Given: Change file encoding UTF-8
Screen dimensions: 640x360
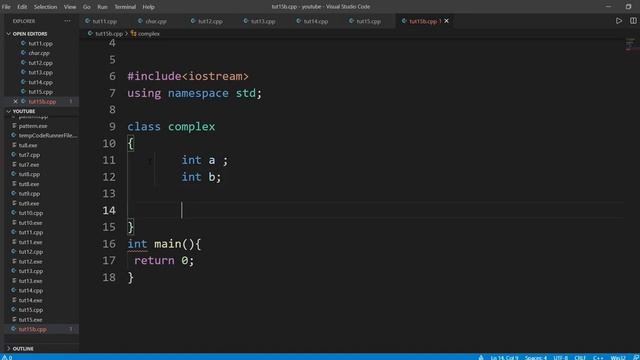Looking at the screenshot, I should (560, 357).
